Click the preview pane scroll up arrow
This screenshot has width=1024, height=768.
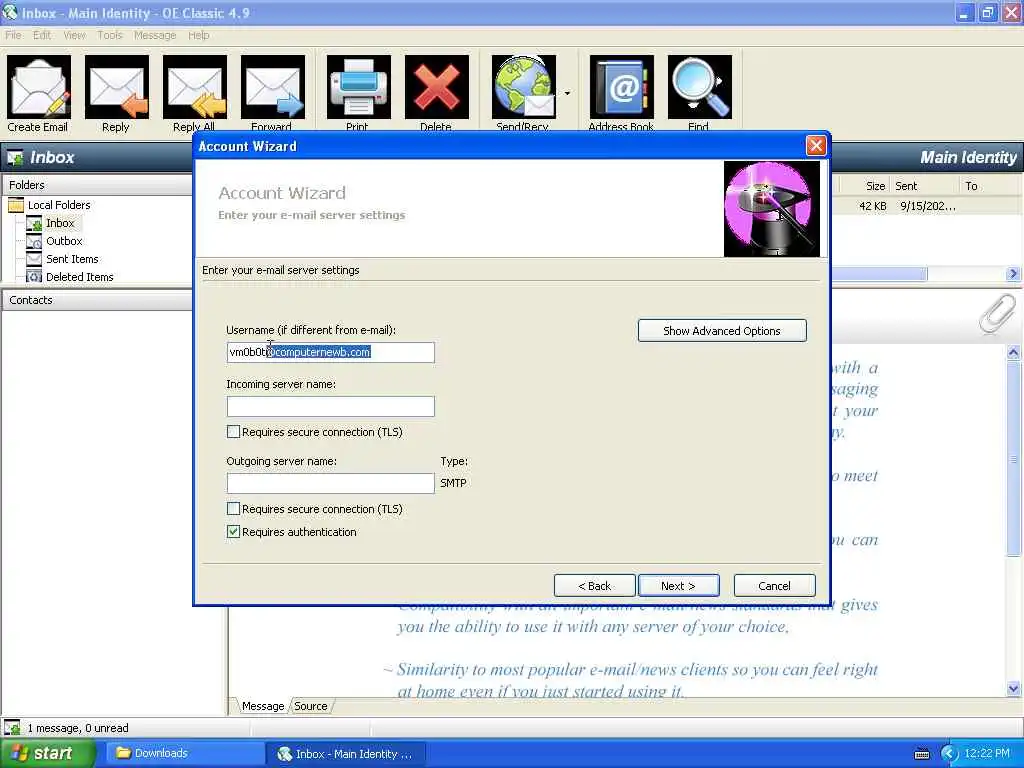(x=1014, y=353)
